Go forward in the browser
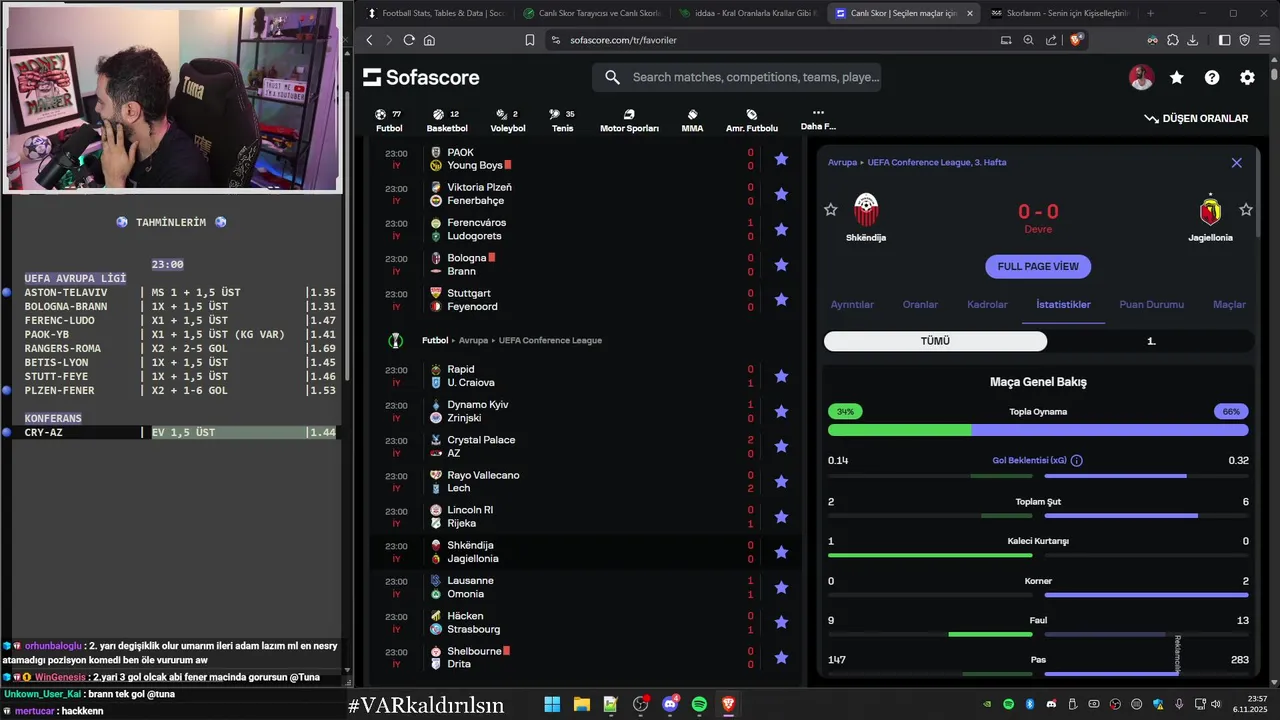1280x720 pixels. click(x=387, y=40)
